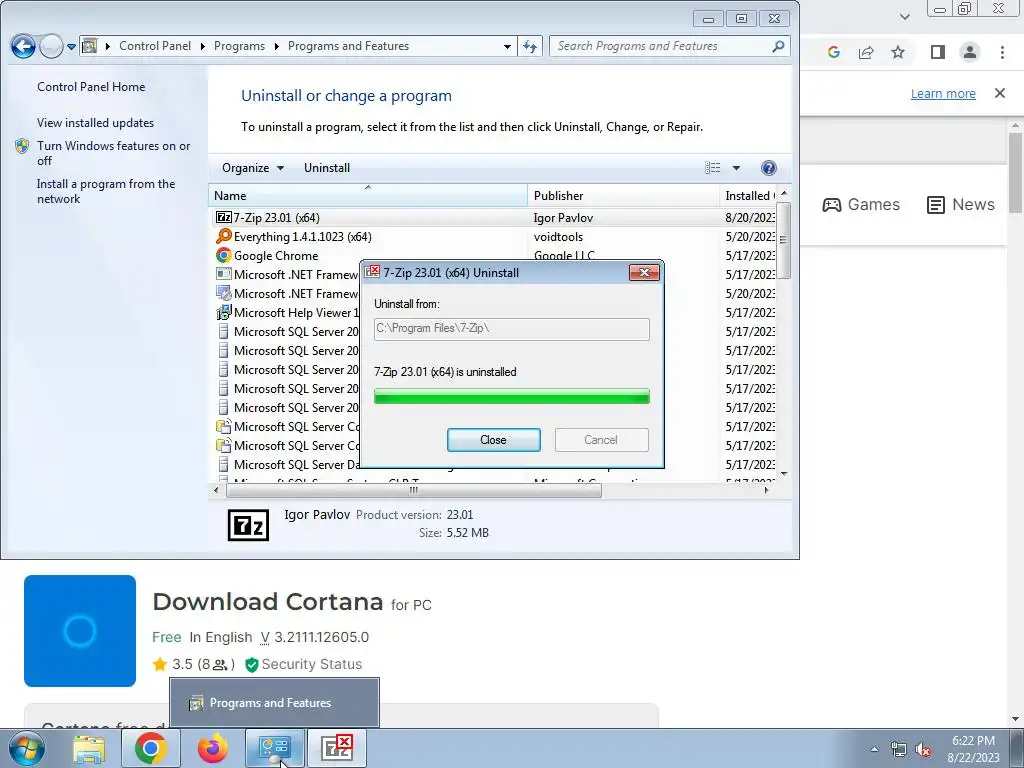Image resolution: width=1024 pixels, height=768 pixels.
Task: Open View installed updates link
Action: point(95,123)
